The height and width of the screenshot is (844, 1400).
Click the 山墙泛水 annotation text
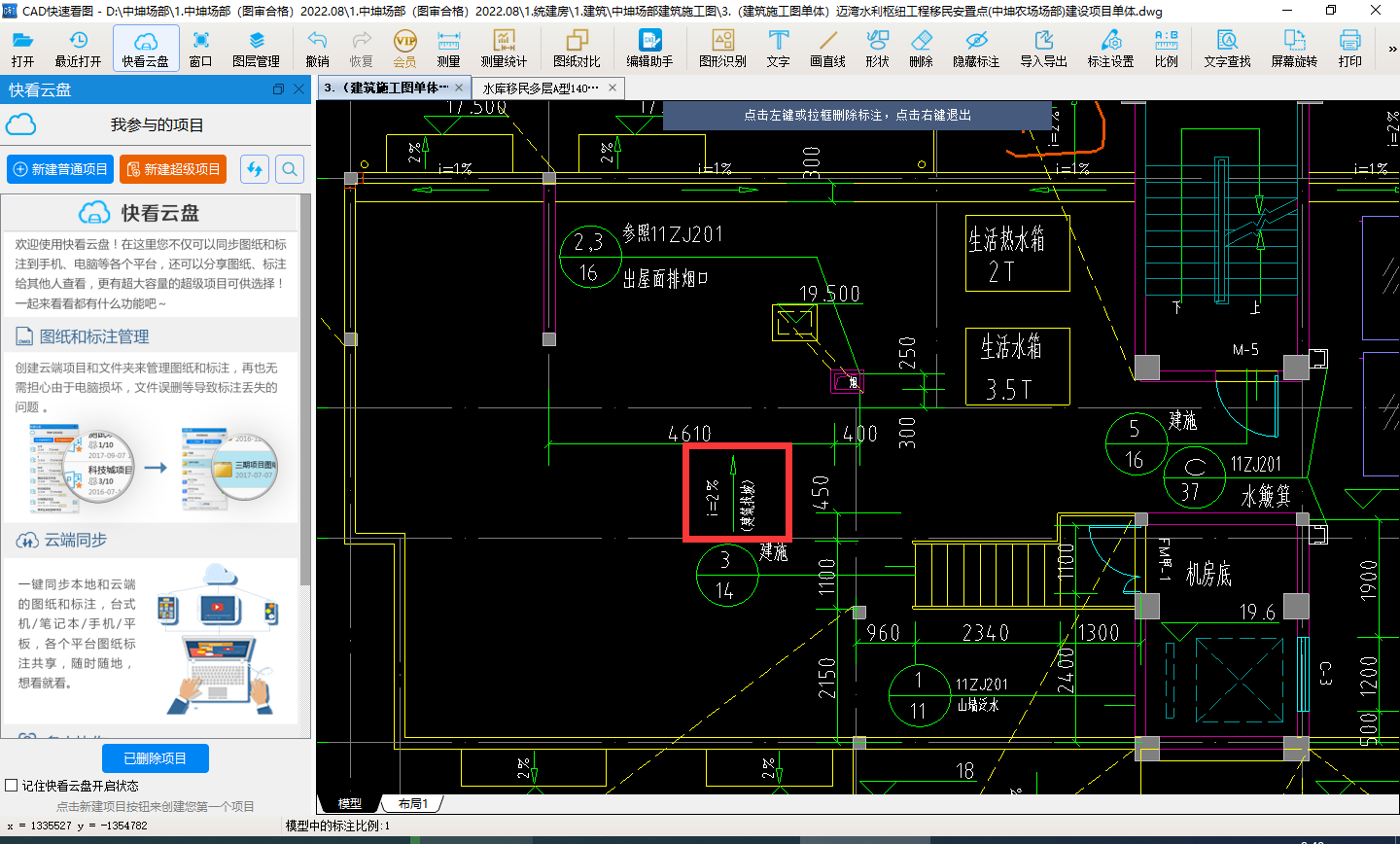click(977, 704)
